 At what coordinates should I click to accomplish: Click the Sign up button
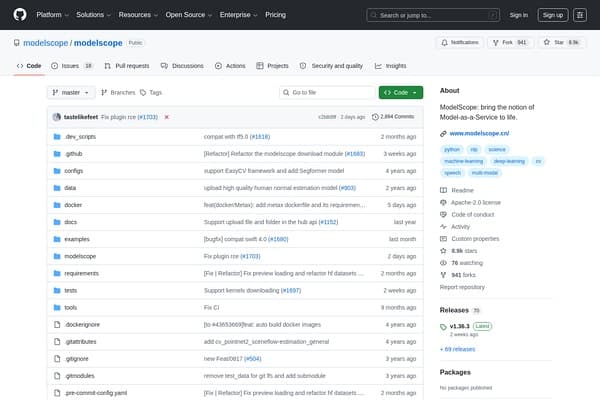[x=553, y=15]
